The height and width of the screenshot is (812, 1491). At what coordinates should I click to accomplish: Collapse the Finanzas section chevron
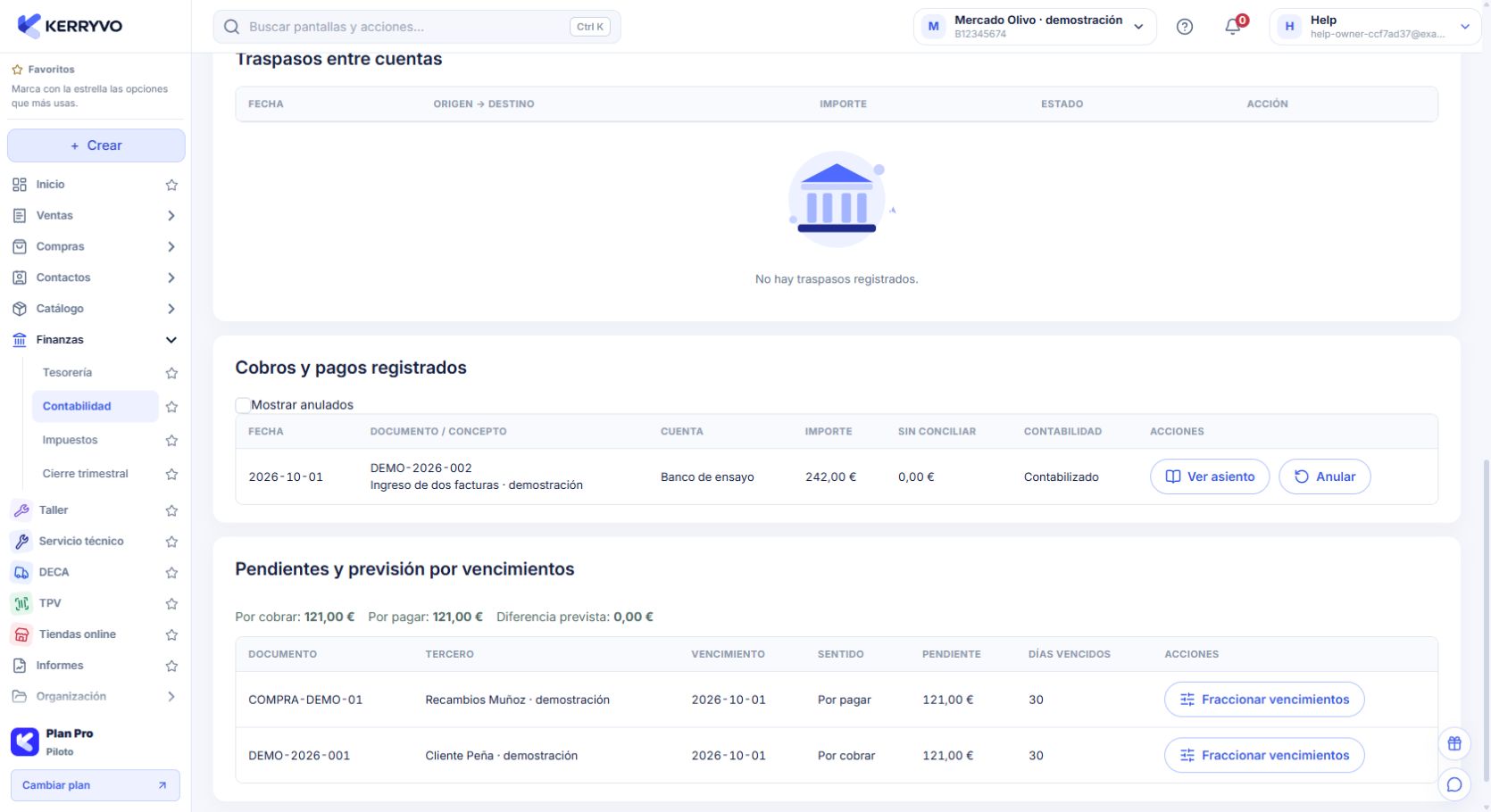point(171,340)
